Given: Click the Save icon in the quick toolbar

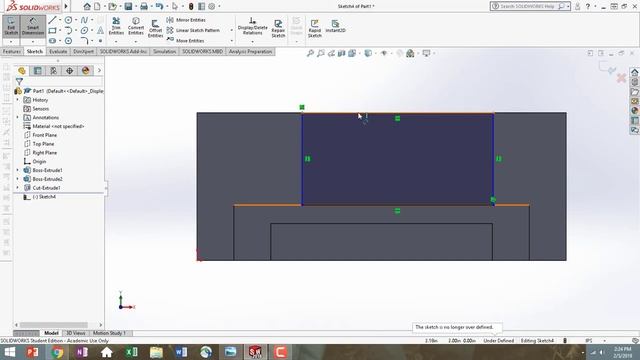Looking at the screenshot, I should pos(129,7).
